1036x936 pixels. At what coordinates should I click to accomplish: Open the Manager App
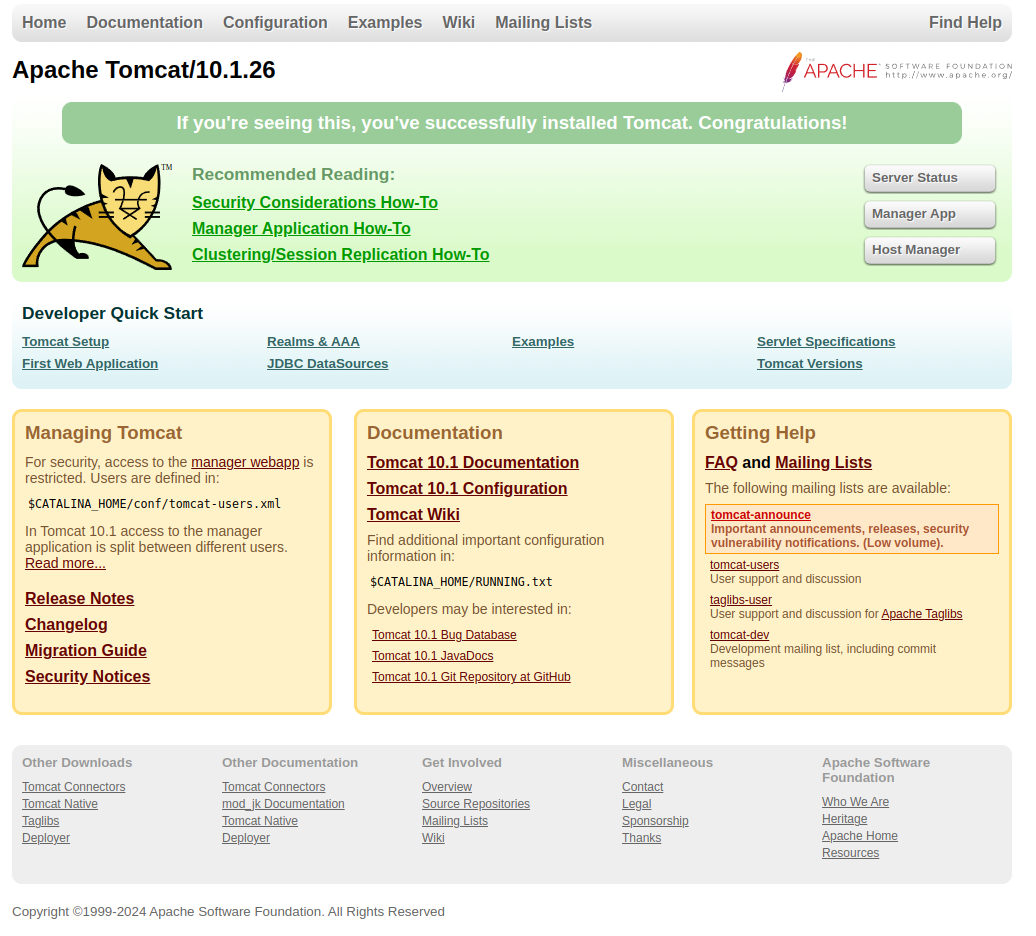(x=929, y=214)
